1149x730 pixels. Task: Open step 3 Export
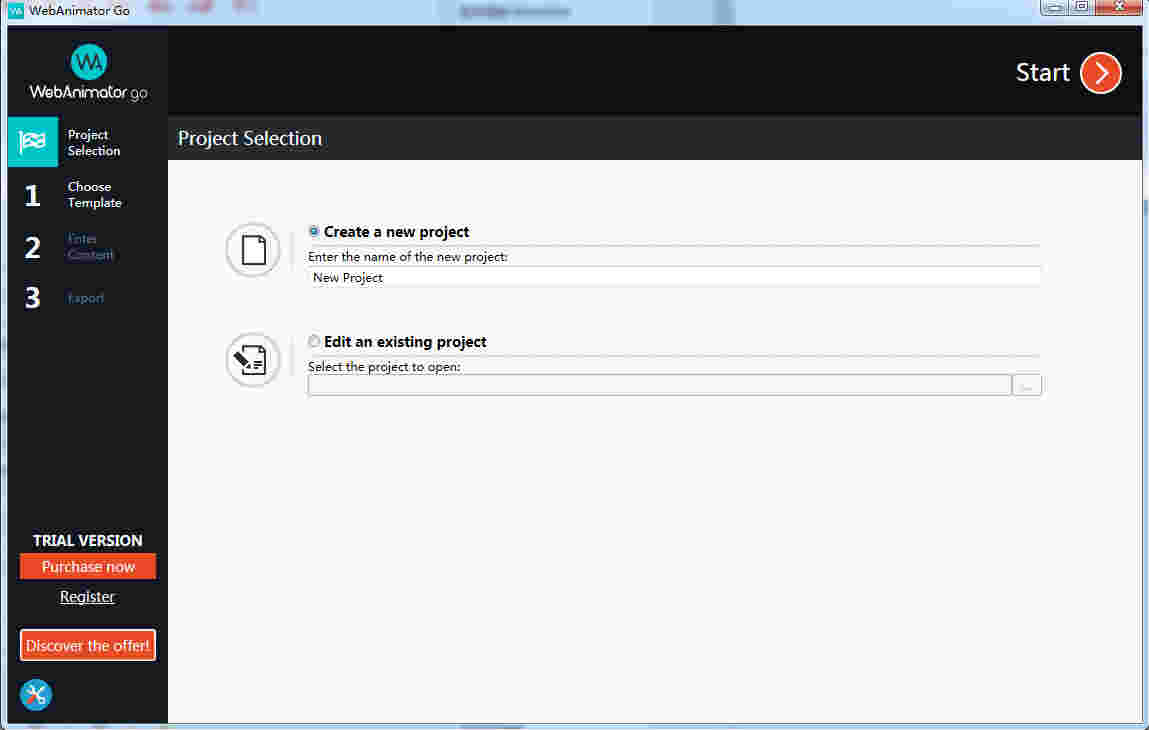pyautogui.click(x=86, y=298)
